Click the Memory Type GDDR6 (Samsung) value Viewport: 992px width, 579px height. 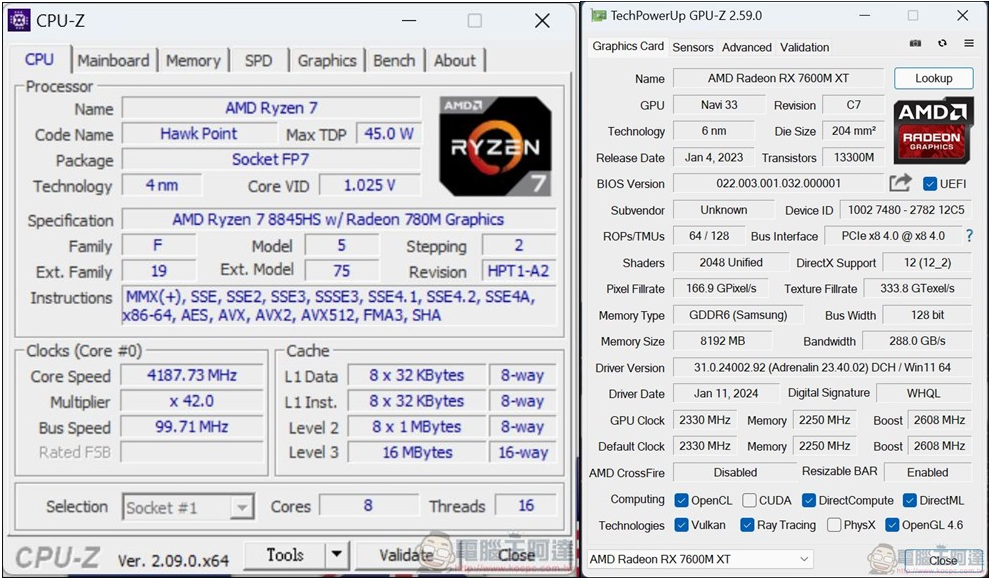[738, 315]
